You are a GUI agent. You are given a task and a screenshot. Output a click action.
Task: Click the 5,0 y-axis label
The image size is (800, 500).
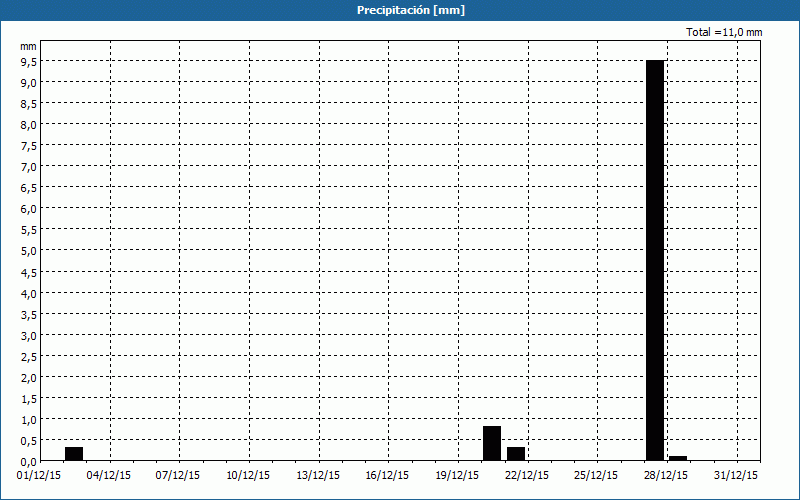coord(29,251)
